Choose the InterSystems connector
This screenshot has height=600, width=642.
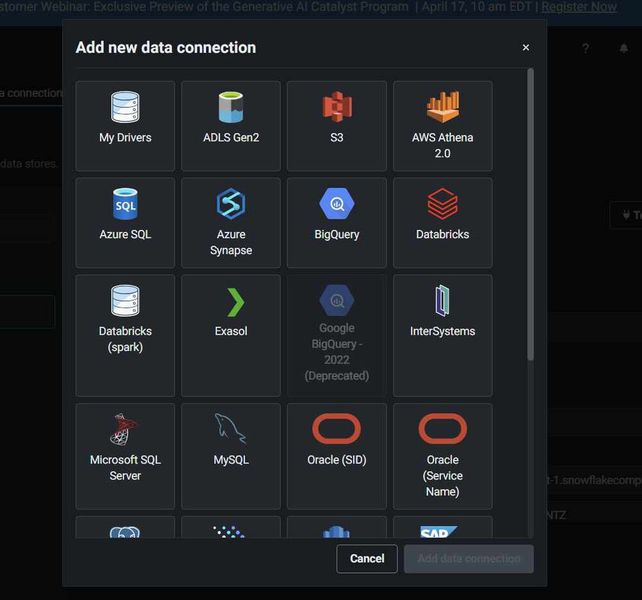tap(443, 335)
